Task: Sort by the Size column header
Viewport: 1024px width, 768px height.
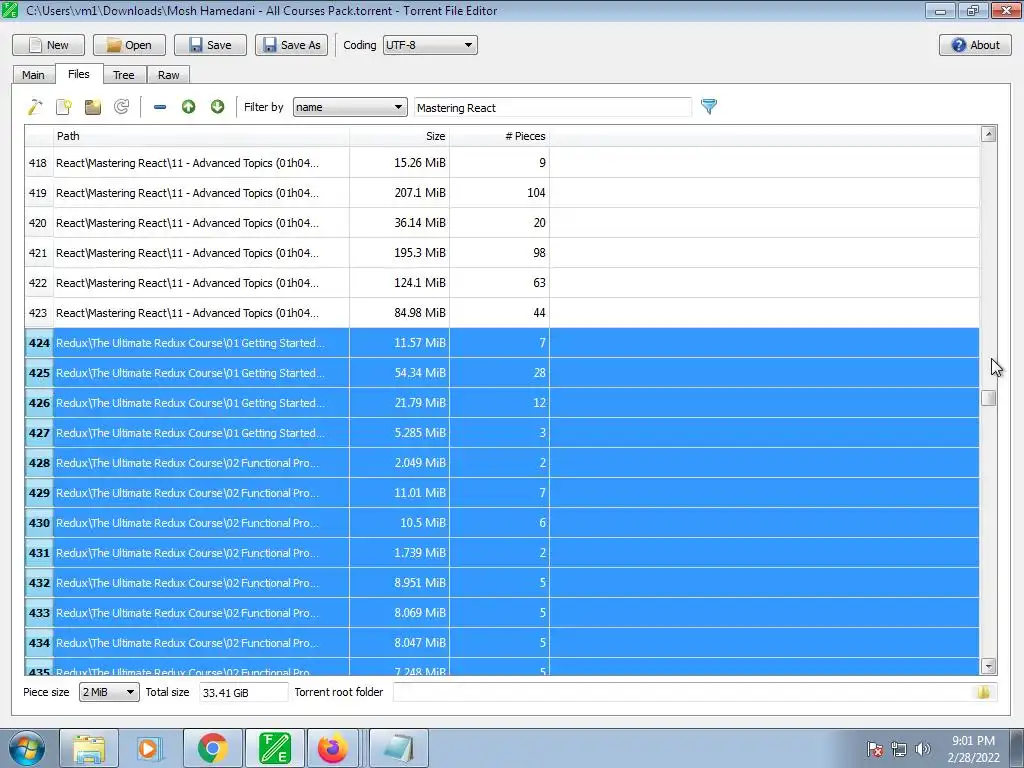Action: (x=400, y=136)
